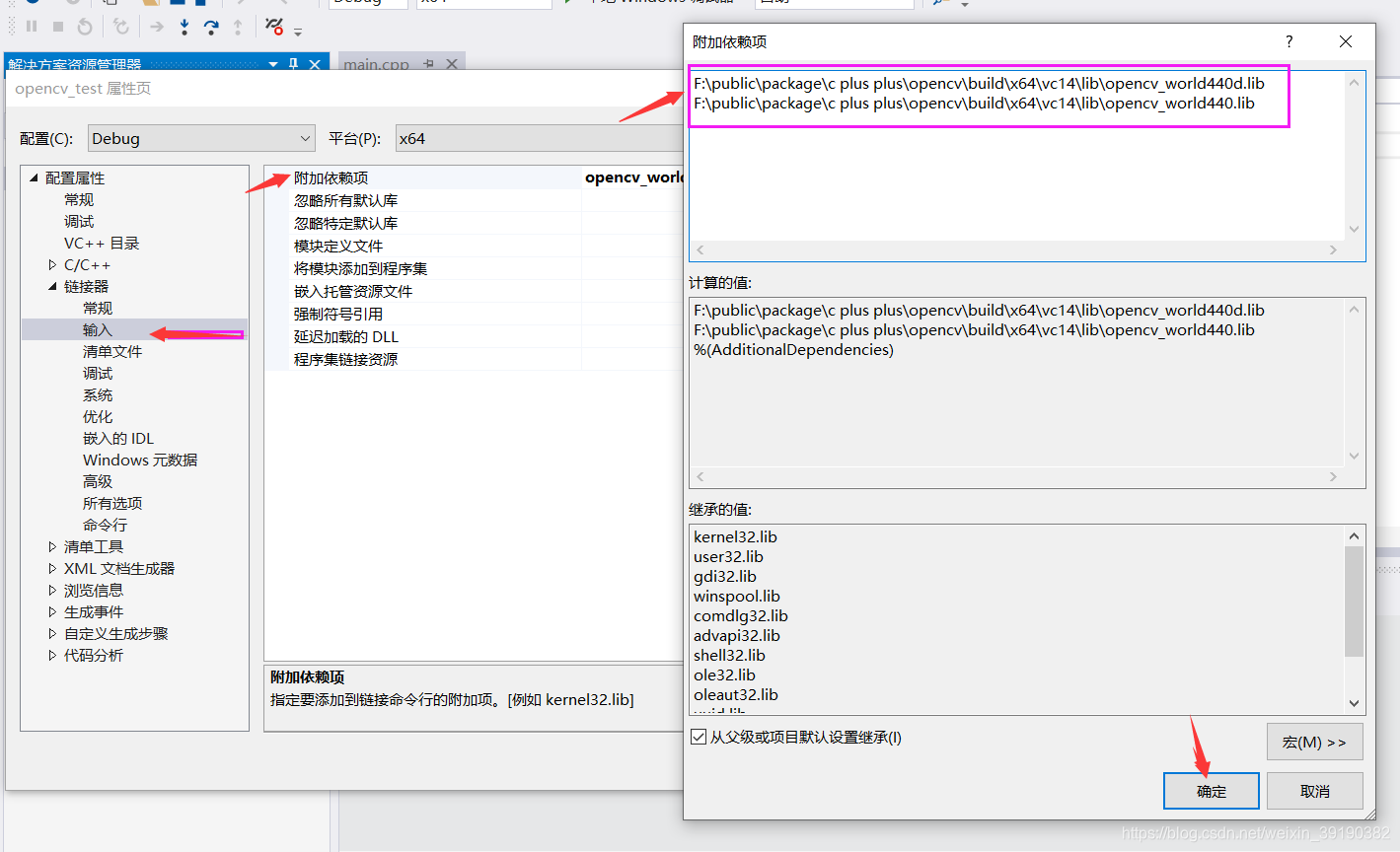Select winspool.lib in inherited values list
The image size is (1400, 852).
(737, 596)
